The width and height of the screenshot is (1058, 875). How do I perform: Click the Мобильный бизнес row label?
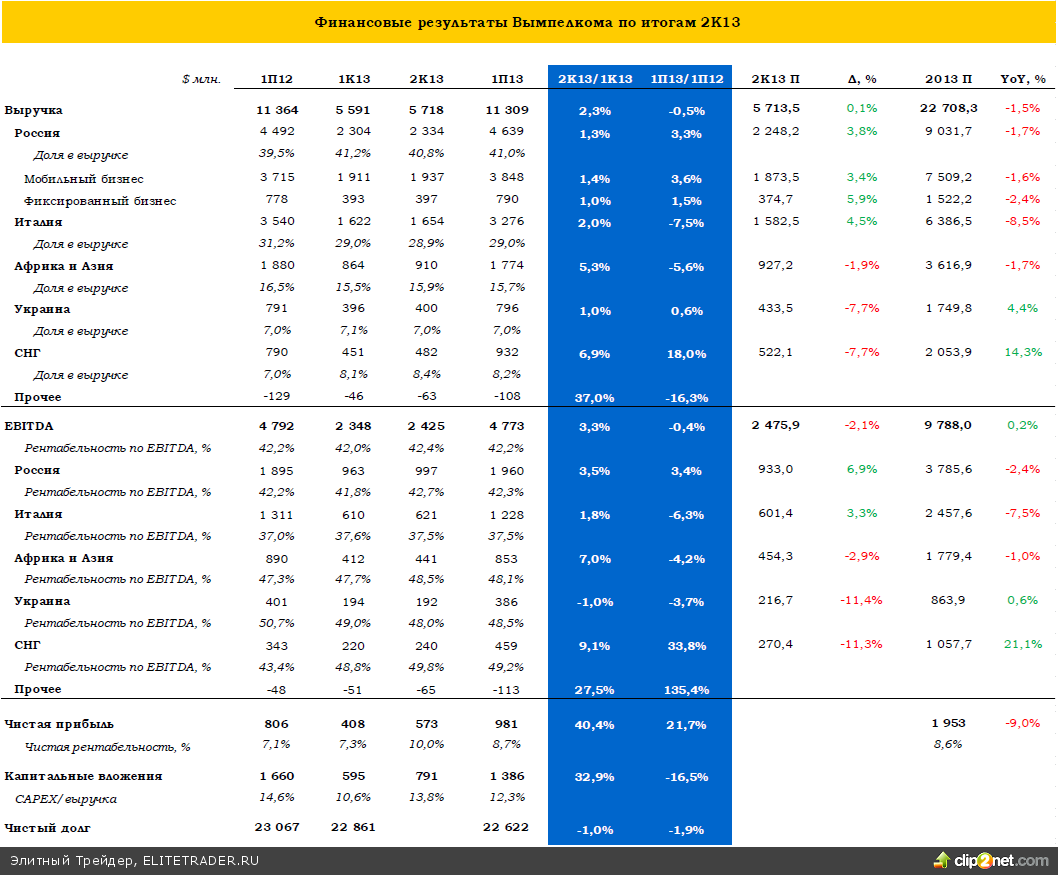[x=84, y=179]
